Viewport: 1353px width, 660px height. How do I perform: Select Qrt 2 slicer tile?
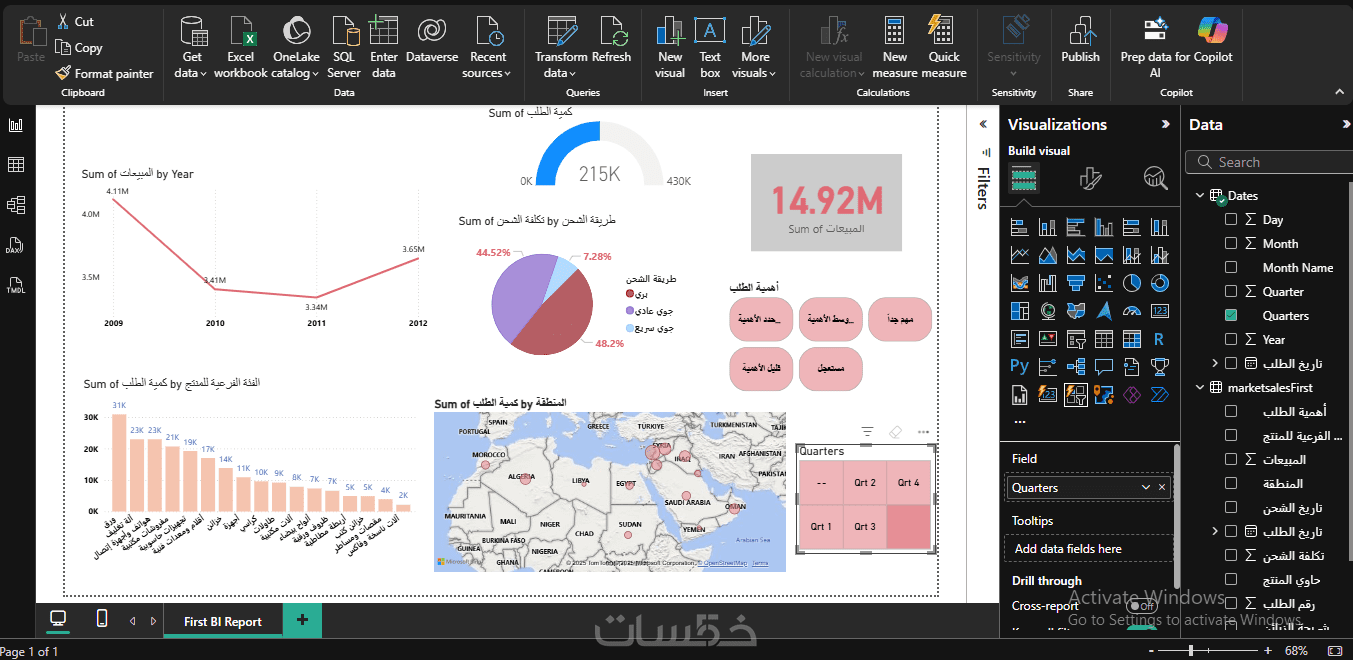click(865, 483)
